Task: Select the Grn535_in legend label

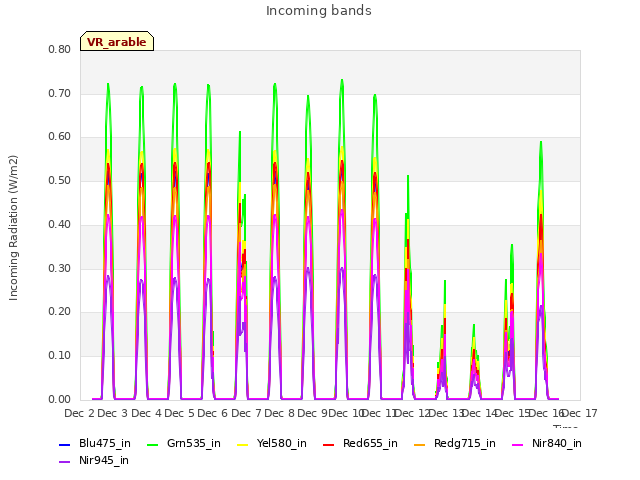Action: [194, 443]
